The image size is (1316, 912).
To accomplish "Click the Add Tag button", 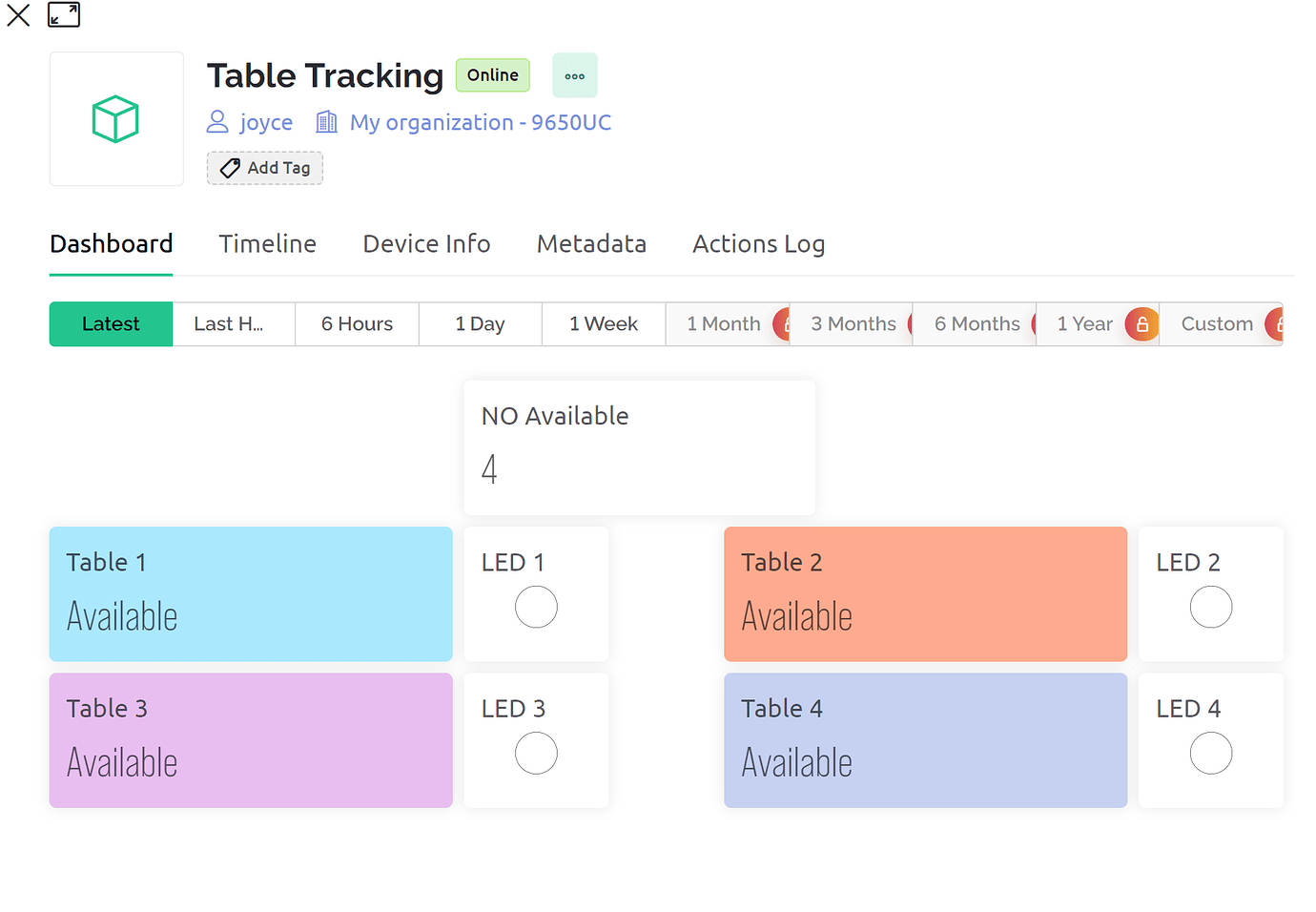I will [x=265, y=168].
